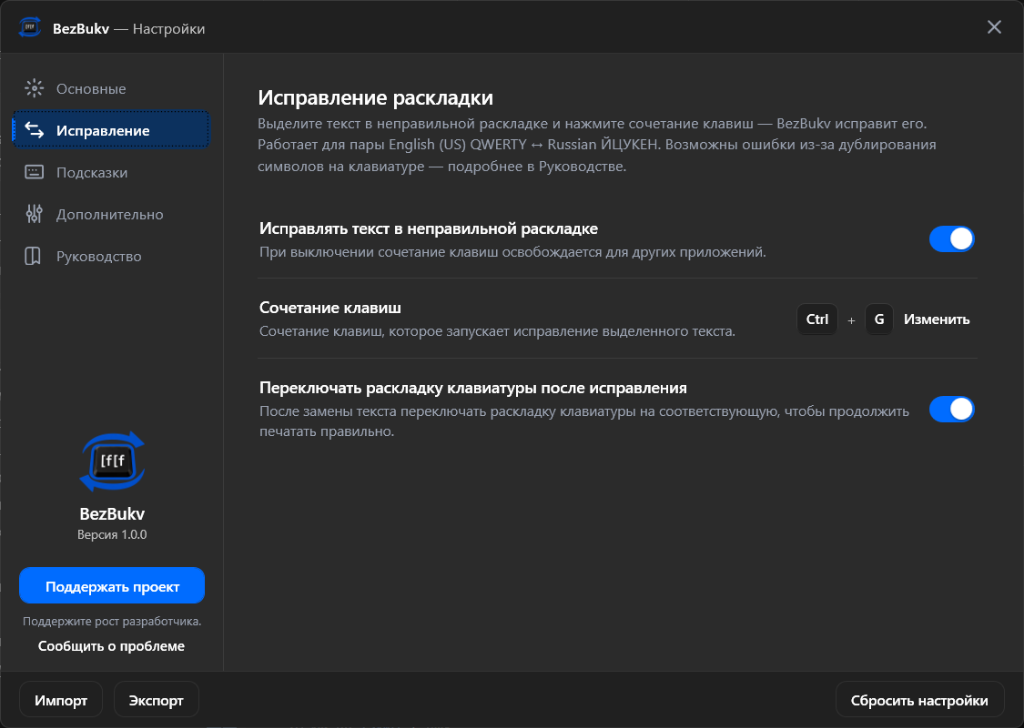Click the Экспорт button
The height and width of the screenshot is (728, 1024).
click(156, 700)
